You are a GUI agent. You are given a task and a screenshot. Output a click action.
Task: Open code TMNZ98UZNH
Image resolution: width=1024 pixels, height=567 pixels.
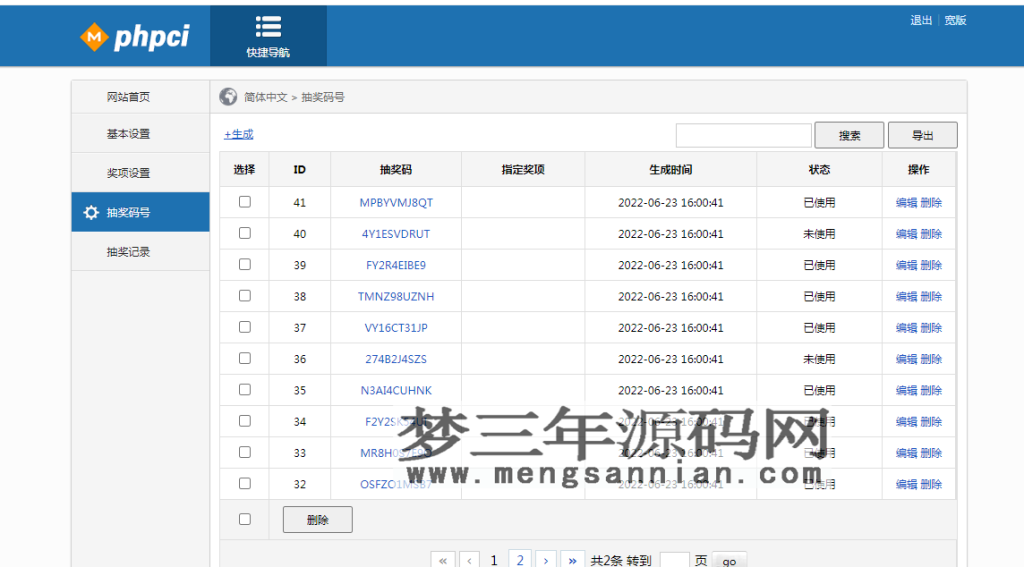[x=396, y=297]
